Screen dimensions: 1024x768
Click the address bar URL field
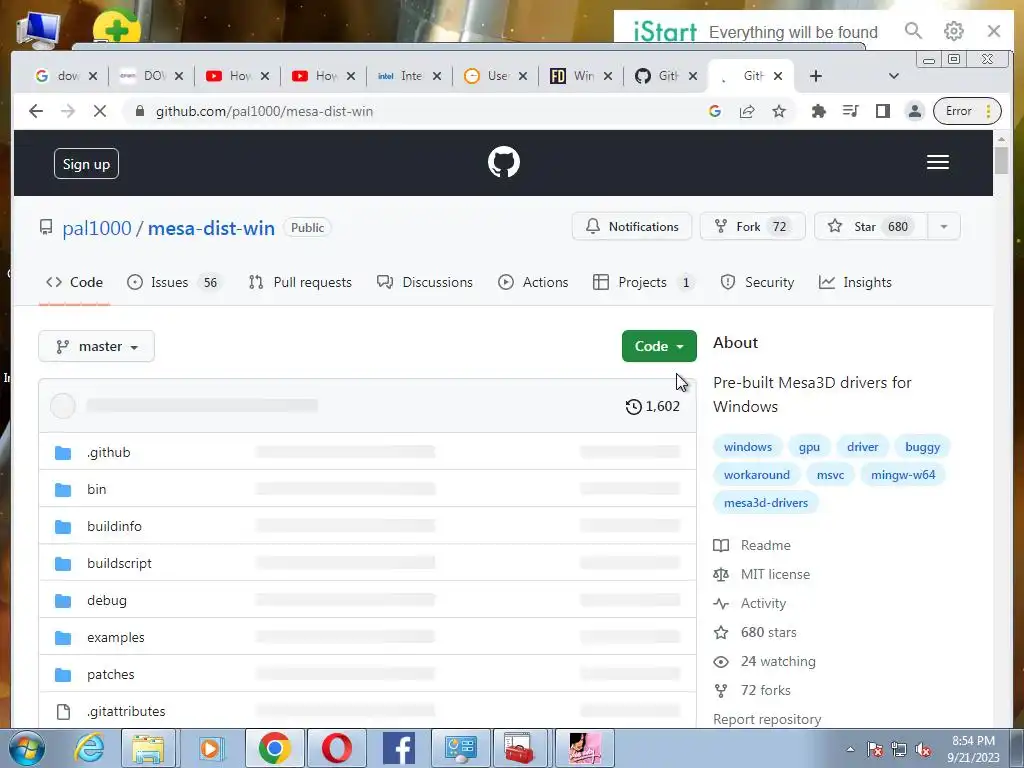coord(418,111)
